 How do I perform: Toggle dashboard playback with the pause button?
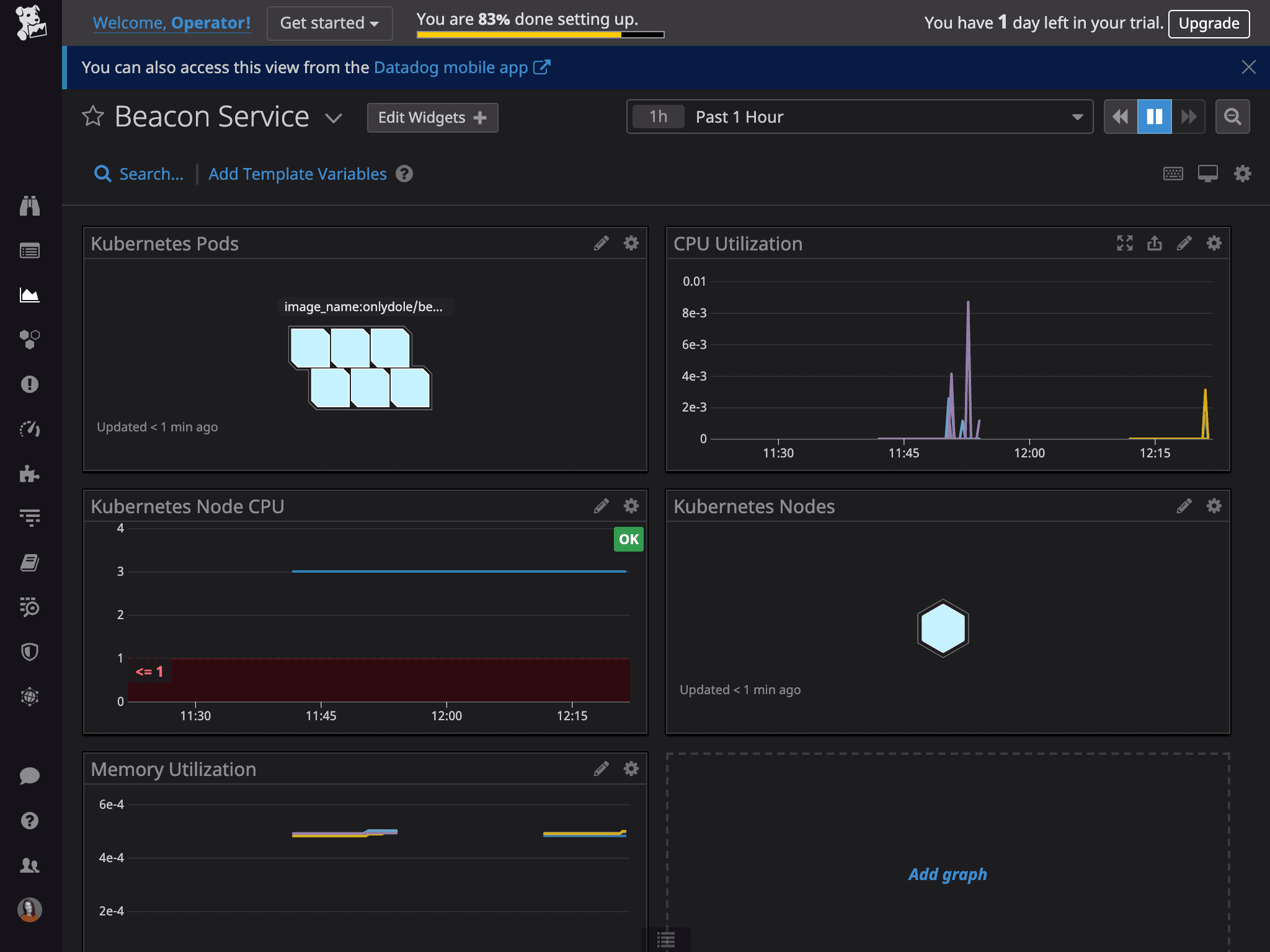pyautogui.click(x=1155, y=116)
